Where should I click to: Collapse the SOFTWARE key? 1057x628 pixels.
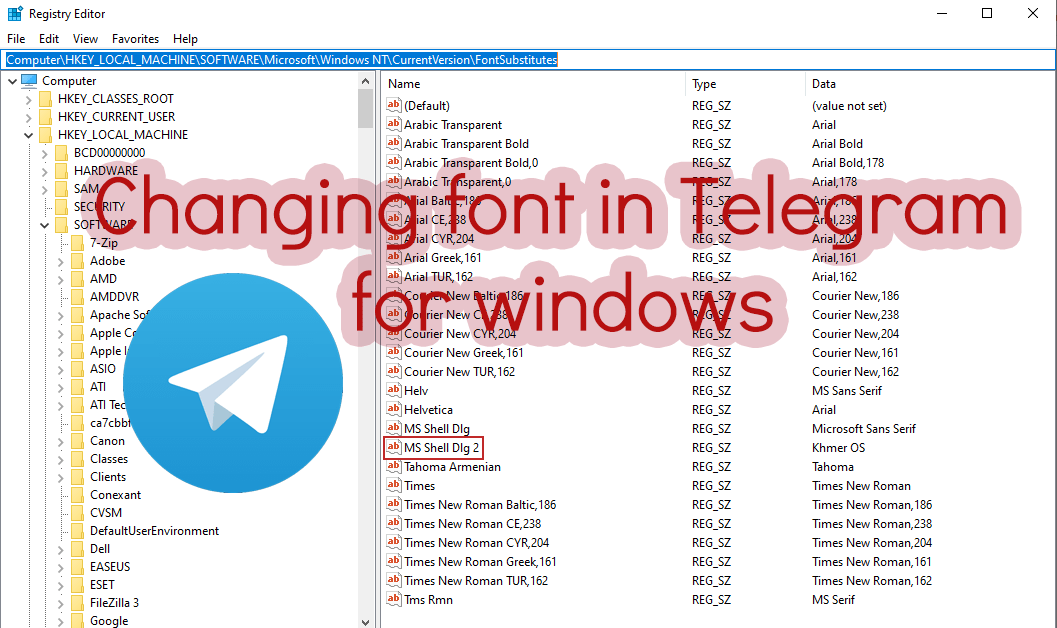click(x=44, y=224)
